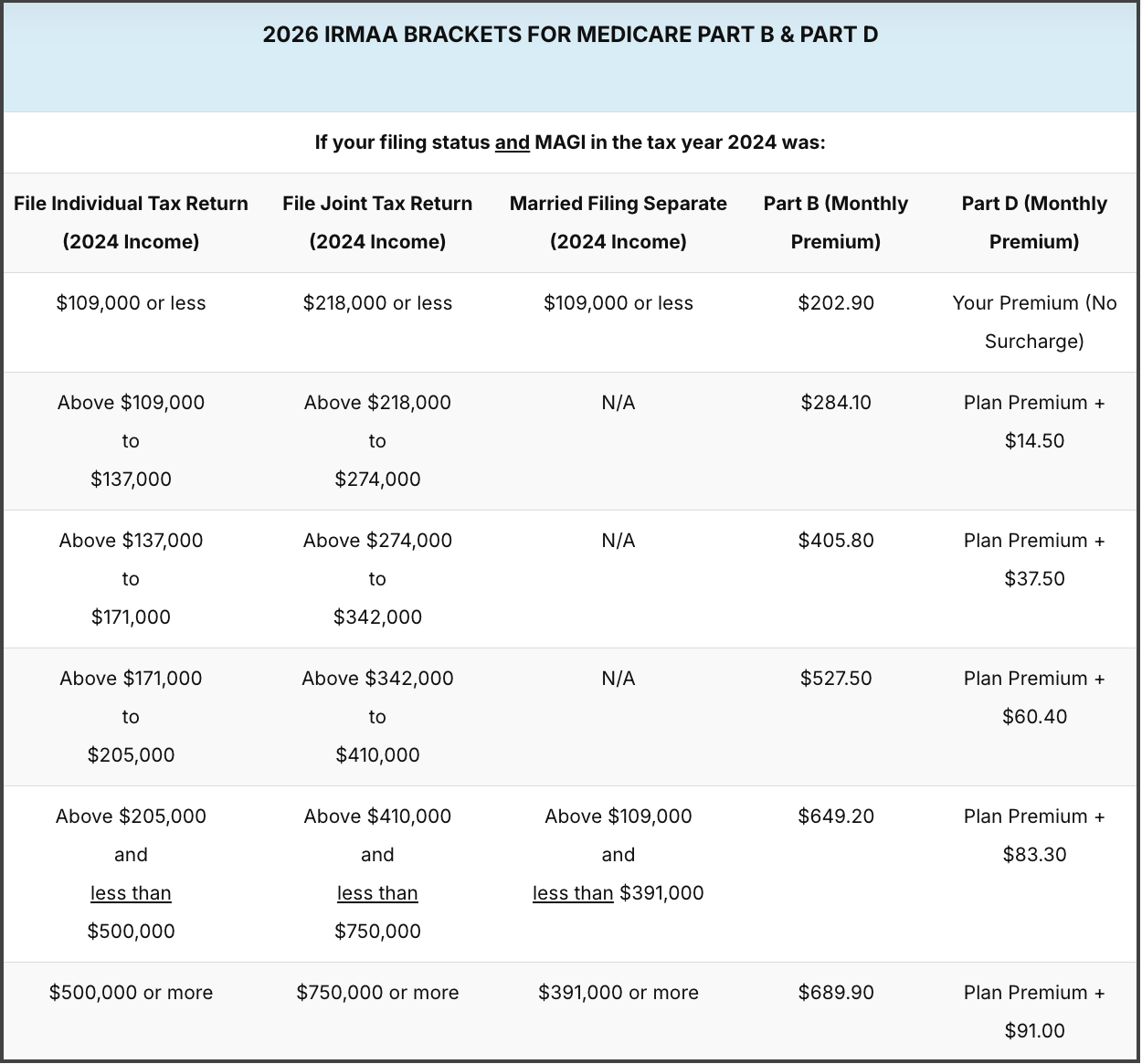This screenshot has height=1064, width=1142.
Task: Click underlined "less than" beside $391,000
Action: click(x=572, y=893)
